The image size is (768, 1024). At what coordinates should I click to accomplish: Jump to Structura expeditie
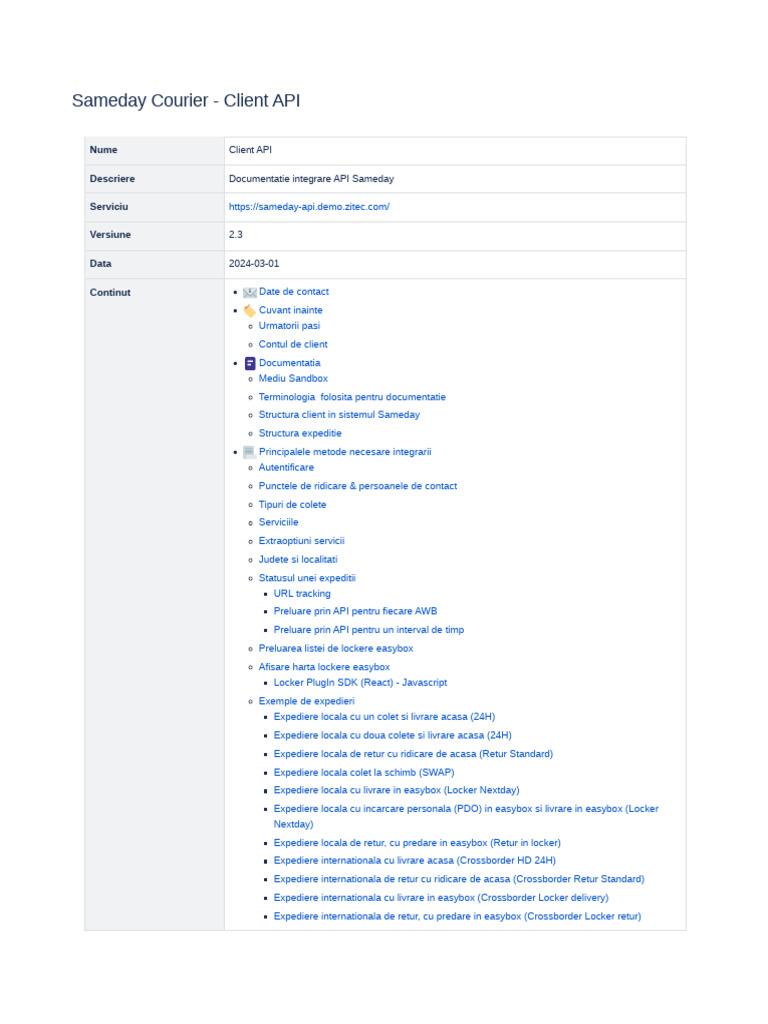click(x=300, y=434)
